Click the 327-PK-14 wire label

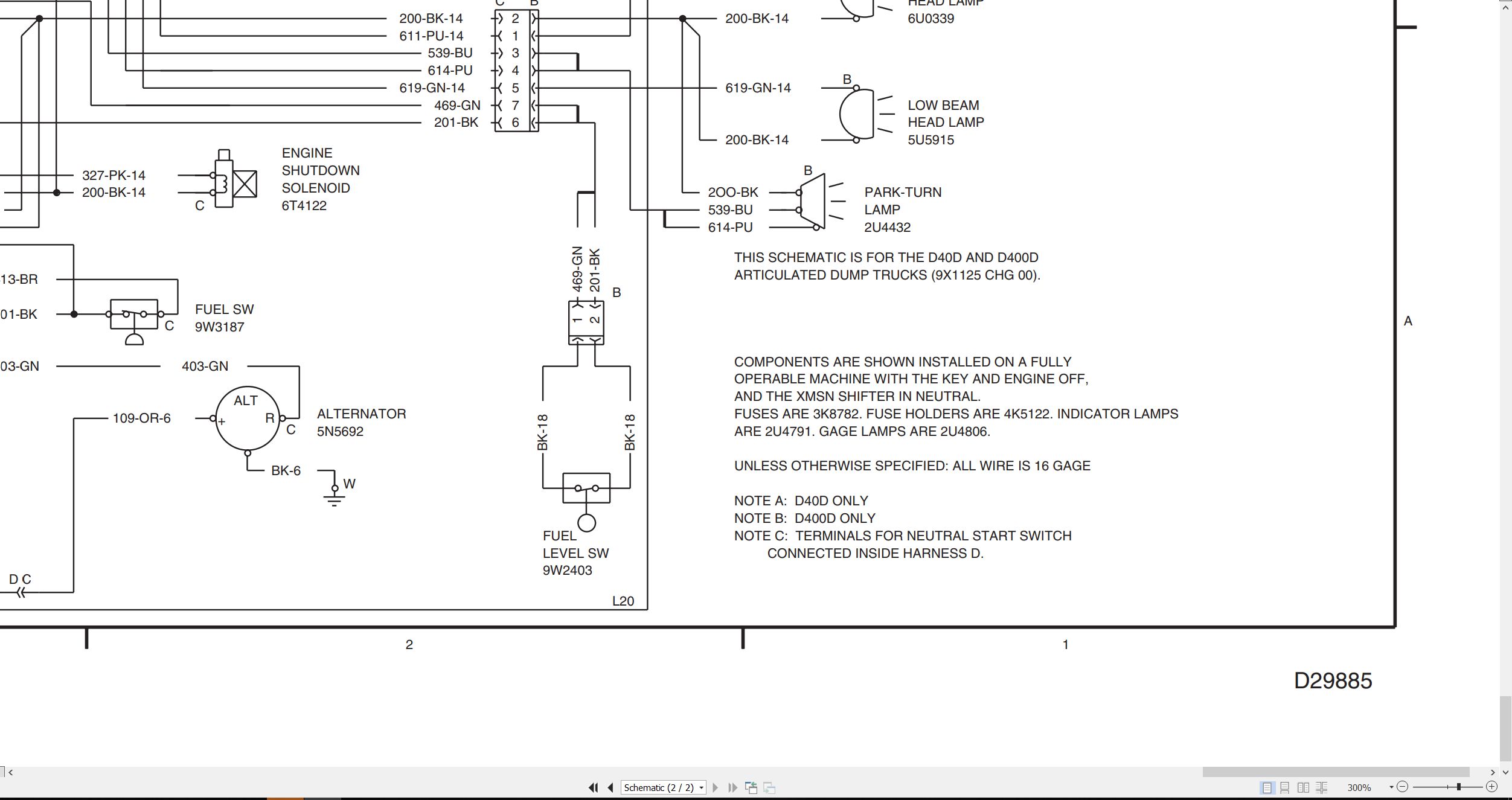114,176
